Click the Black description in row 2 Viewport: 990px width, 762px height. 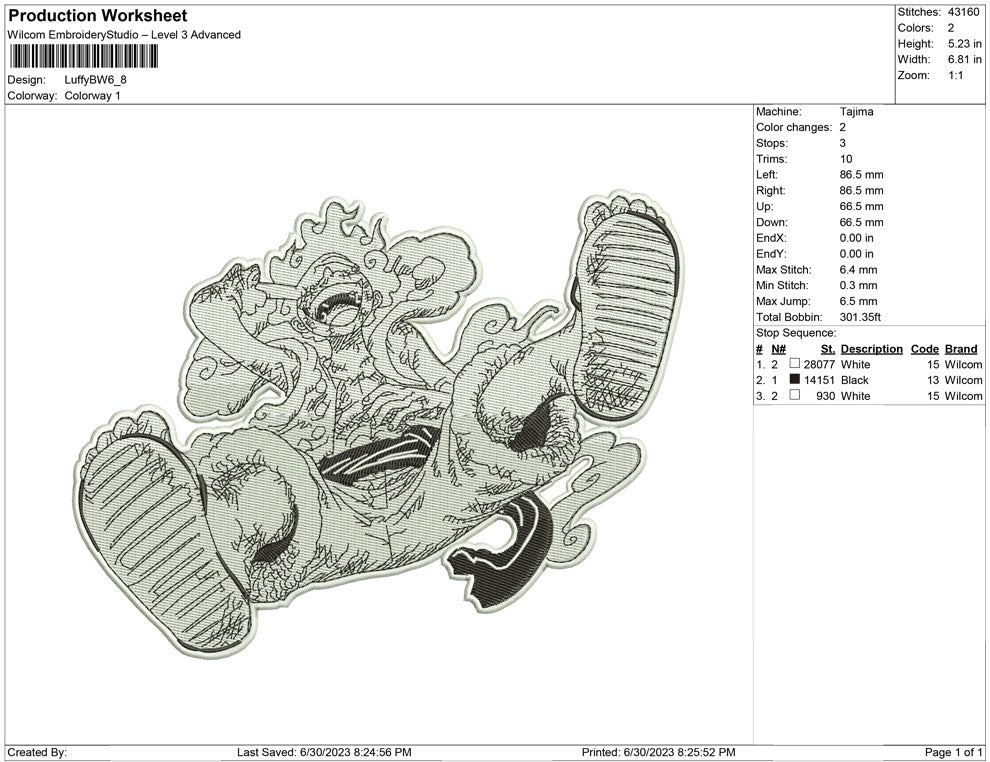tap(854, 380)
